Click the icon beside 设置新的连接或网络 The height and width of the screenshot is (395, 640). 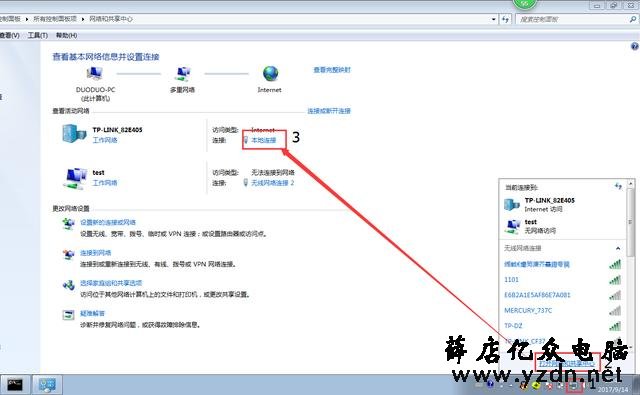pos(68,224)
